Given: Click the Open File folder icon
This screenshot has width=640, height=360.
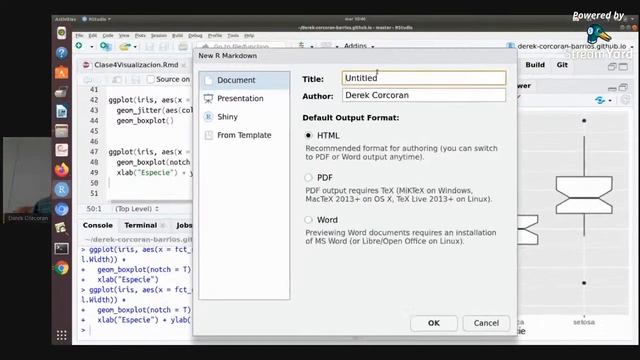Looking at the screenshot, I should (x=125, y=47).
